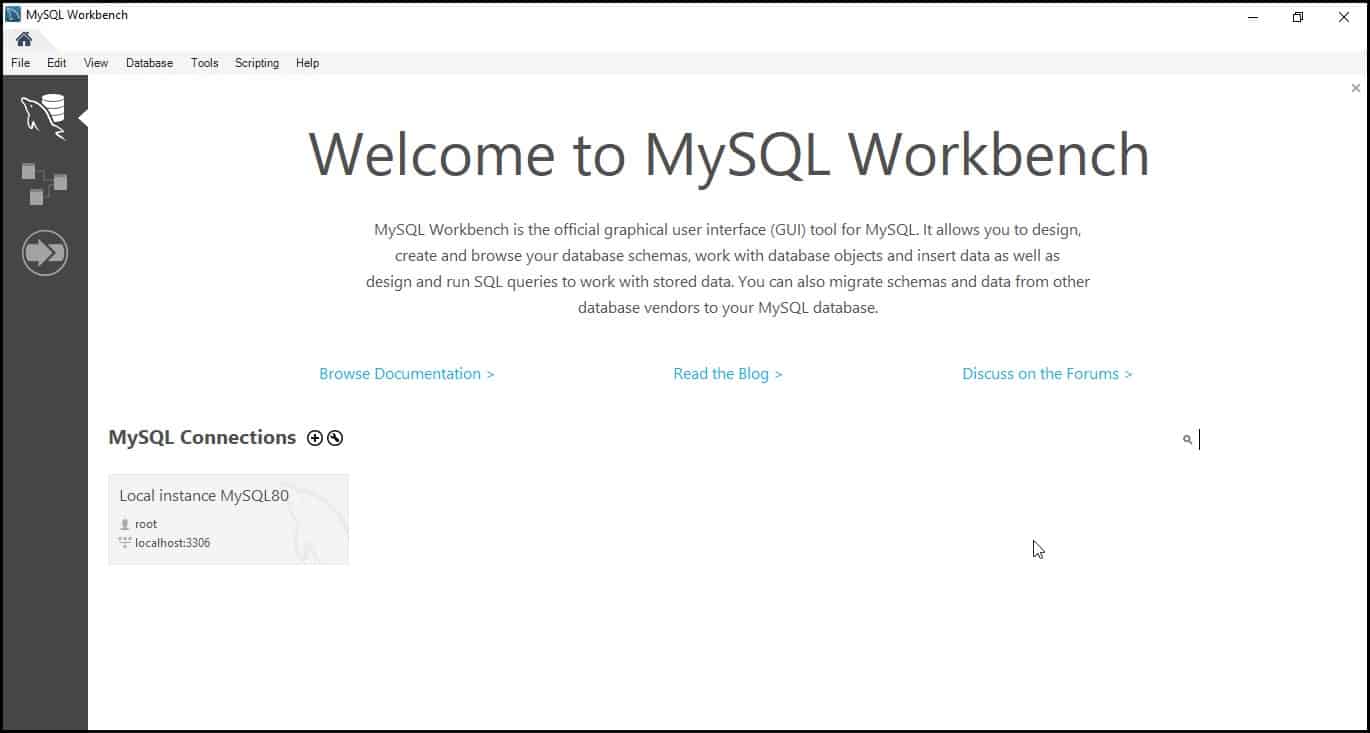This screenshot has height=733, width=1370.
Task: Click the localhost:3306 host text
Action: pos(172,543)
